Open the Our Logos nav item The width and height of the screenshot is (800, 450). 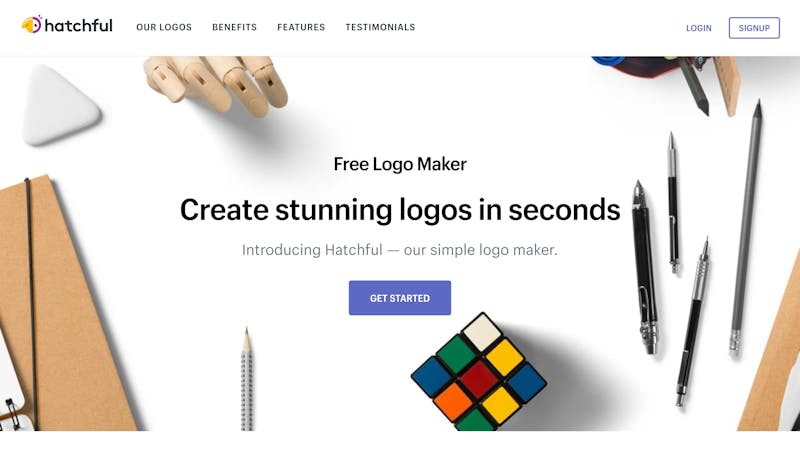164,27
